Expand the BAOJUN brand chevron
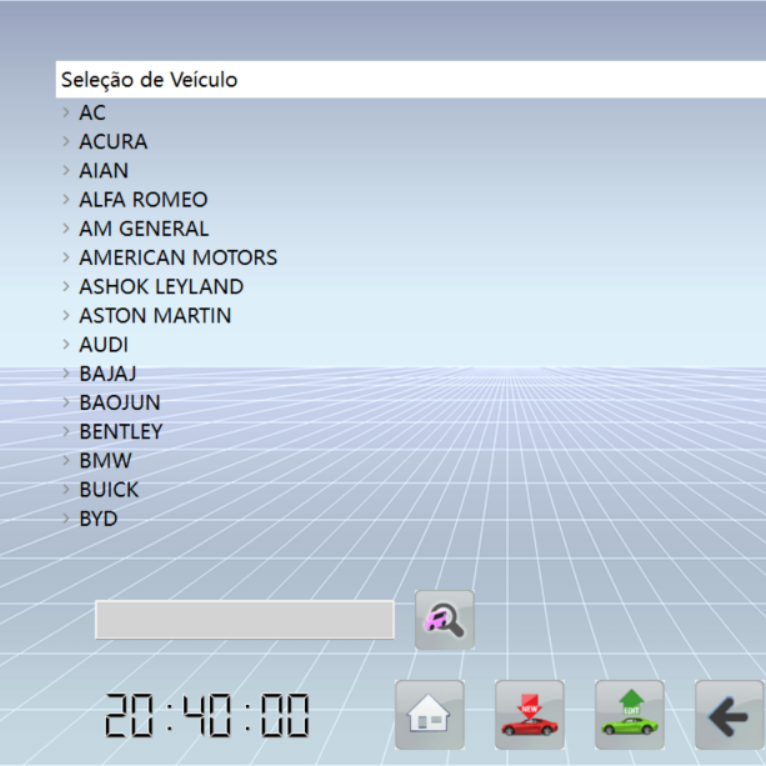The width and height of the screenshot is (766, 766). pos(66,402)
